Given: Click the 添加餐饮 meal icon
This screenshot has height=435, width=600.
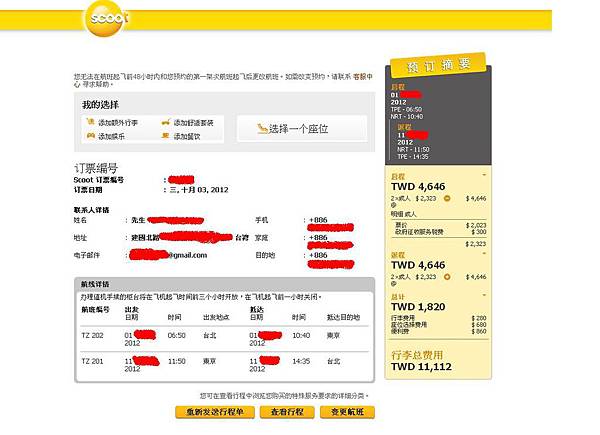Looking at the screenshot, I should click(165, 136).
